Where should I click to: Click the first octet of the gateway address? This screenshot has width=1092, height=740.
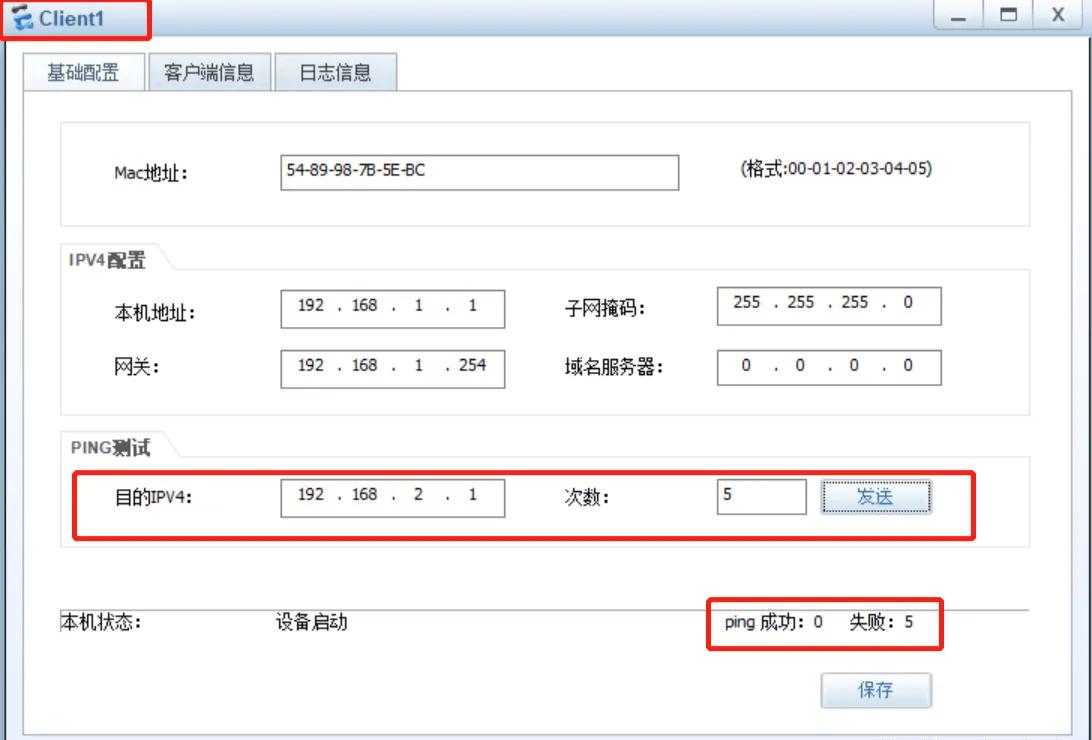tap(313, 368)
